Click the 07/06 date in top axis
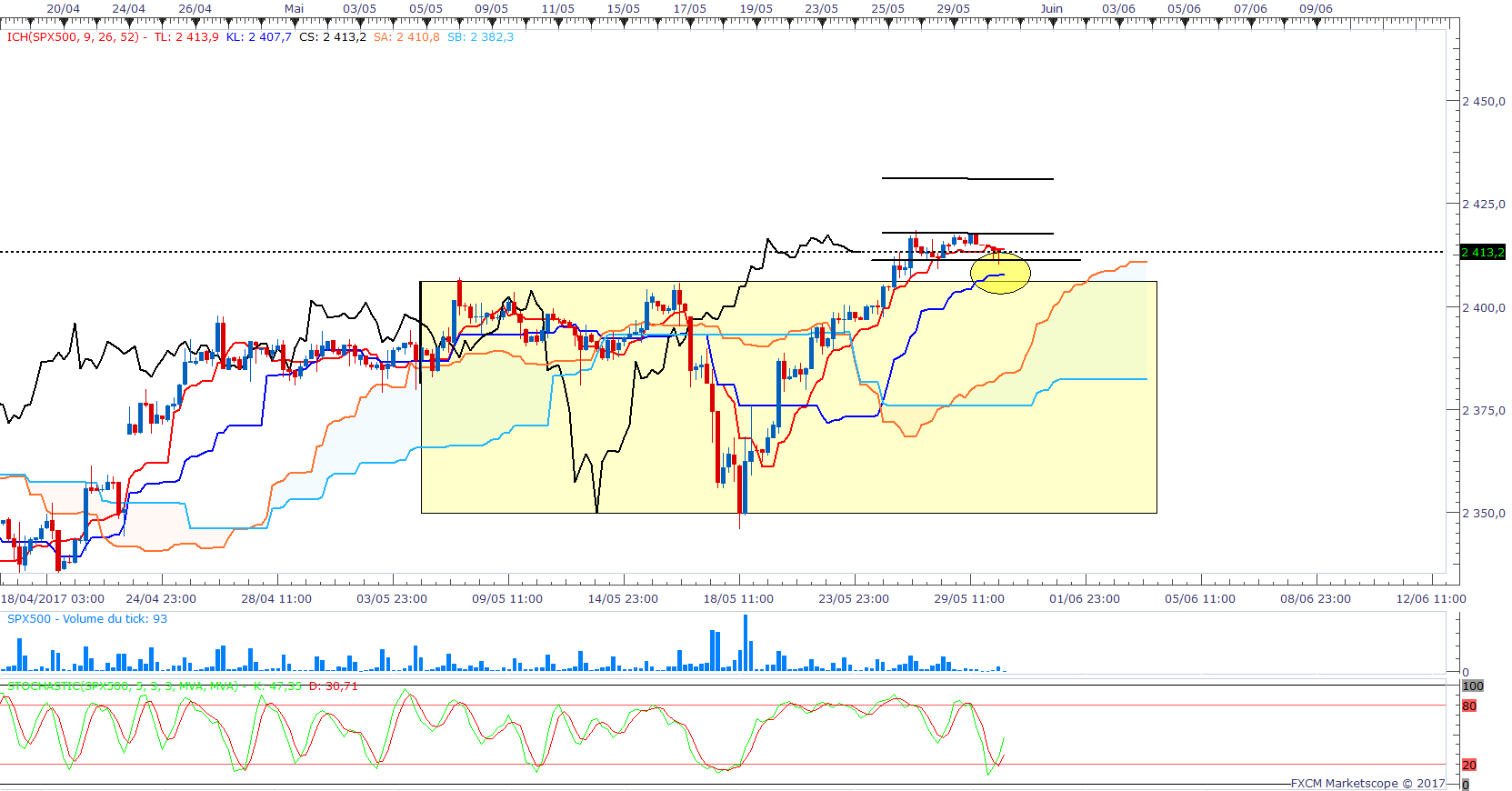 1250,9
